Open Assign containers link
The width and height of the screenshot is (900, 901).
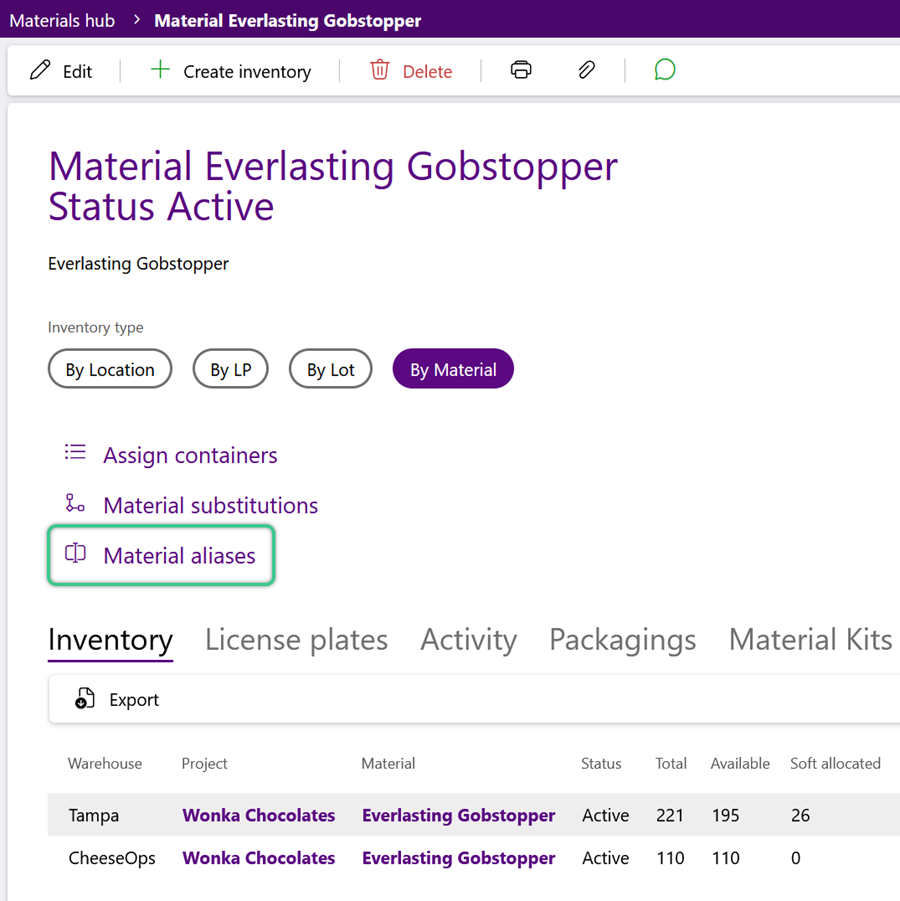click(x=190, y=455)
